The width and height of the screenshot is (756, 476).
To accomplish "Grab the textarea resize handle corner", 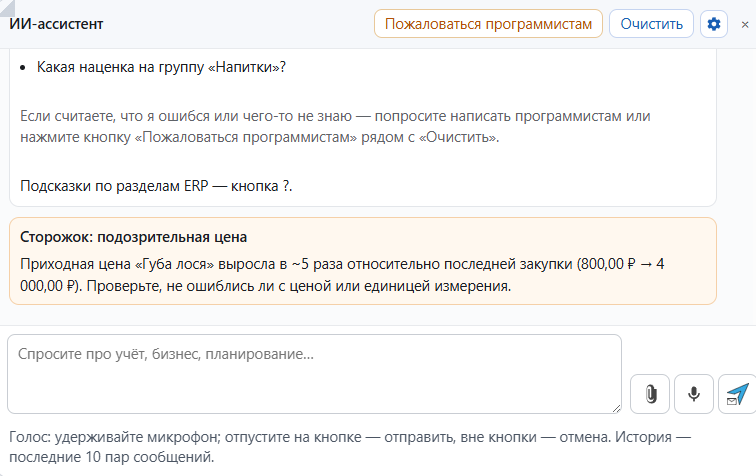I will coord(617,408).
